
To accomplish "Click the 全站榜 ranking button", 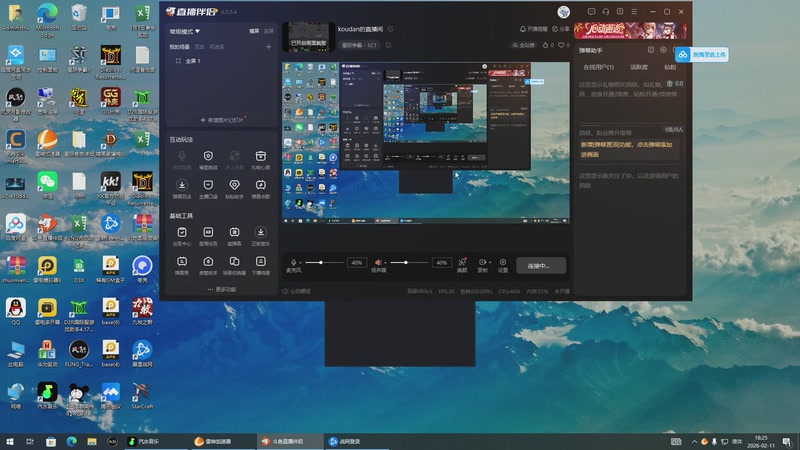I will click(524, 45).
